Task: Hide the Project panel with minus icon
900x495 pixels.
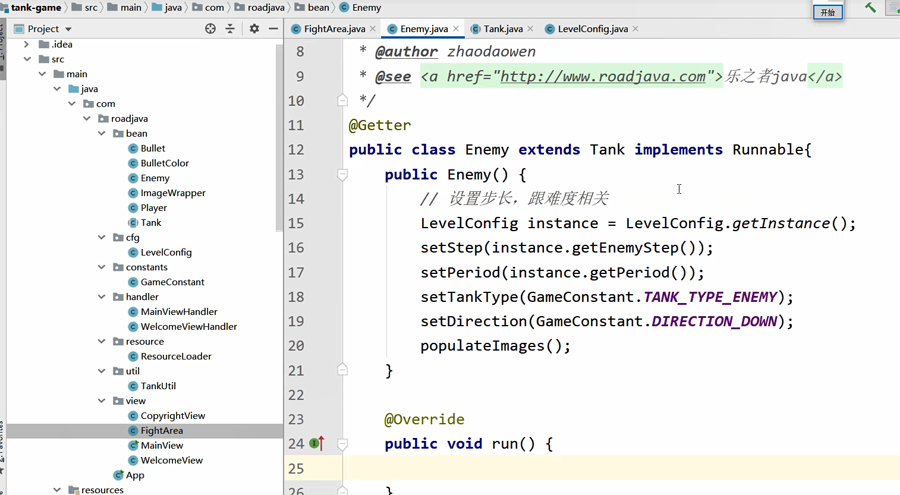Action: 273,28
